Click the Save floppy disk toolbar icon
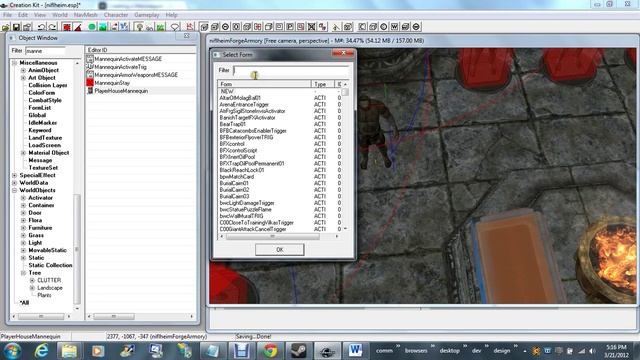 coord(16,27)
